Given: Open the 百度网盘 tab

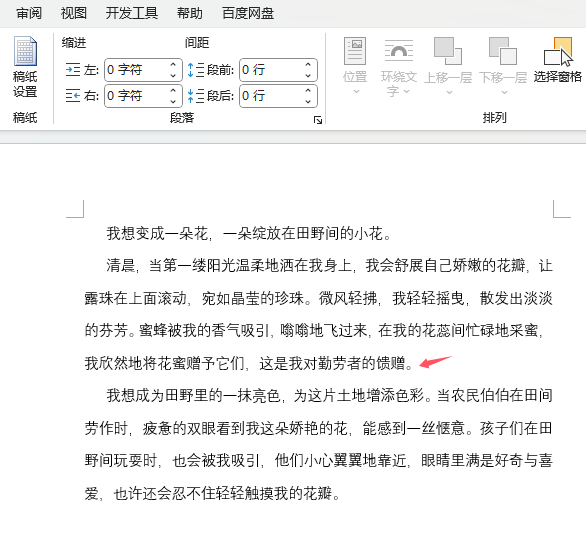Looking at the screenshot, I should point(248,13).
